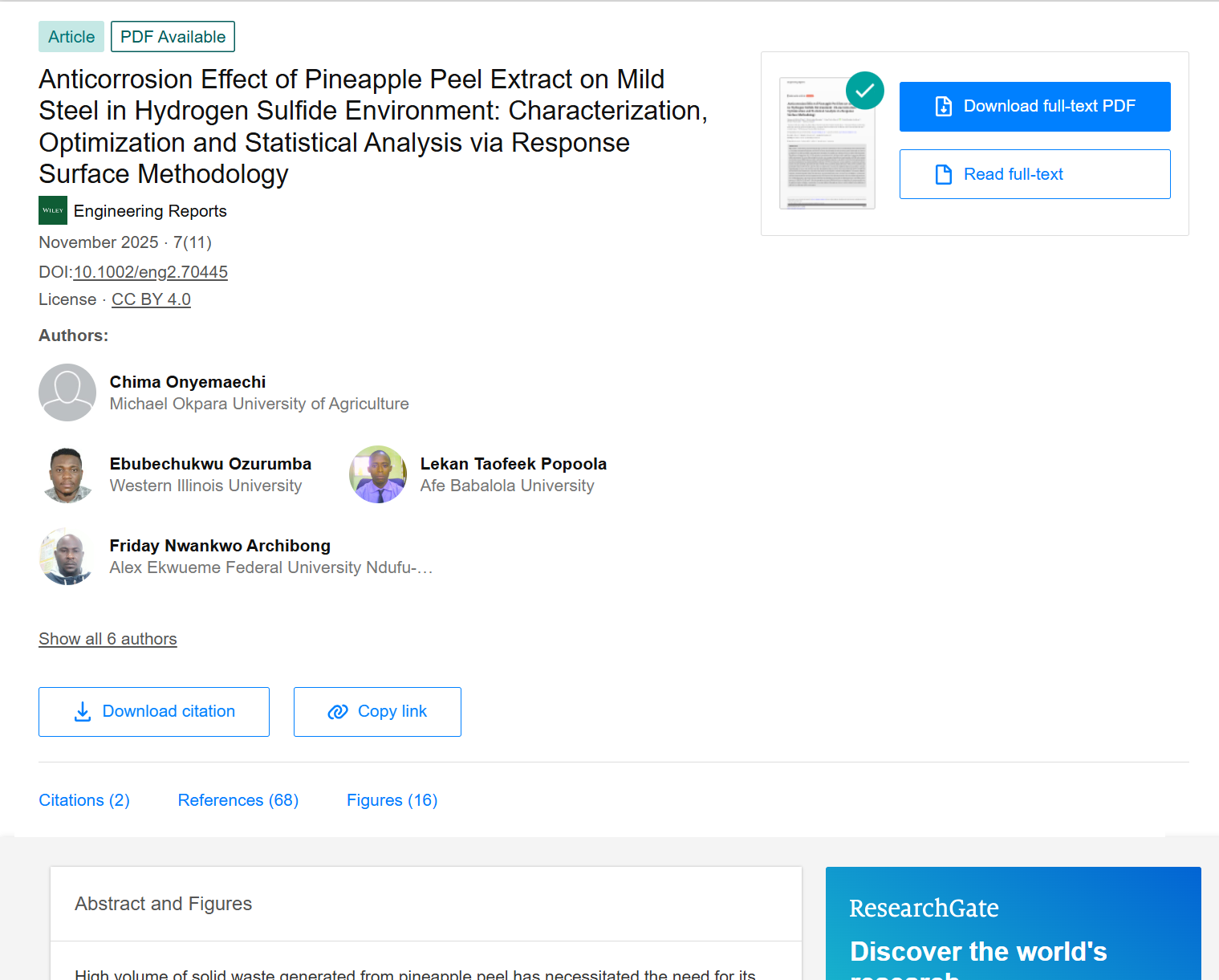
Task: Open Friday Nwankwo Archibong's profile photo
Action: [67, 556]
